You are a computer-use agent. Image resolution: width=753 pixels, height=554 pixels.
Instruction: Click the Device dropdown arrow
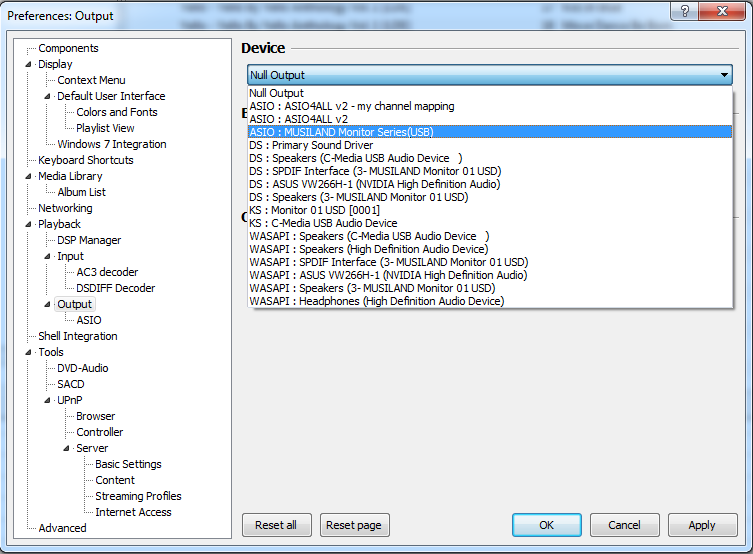[x=724, y=75]
